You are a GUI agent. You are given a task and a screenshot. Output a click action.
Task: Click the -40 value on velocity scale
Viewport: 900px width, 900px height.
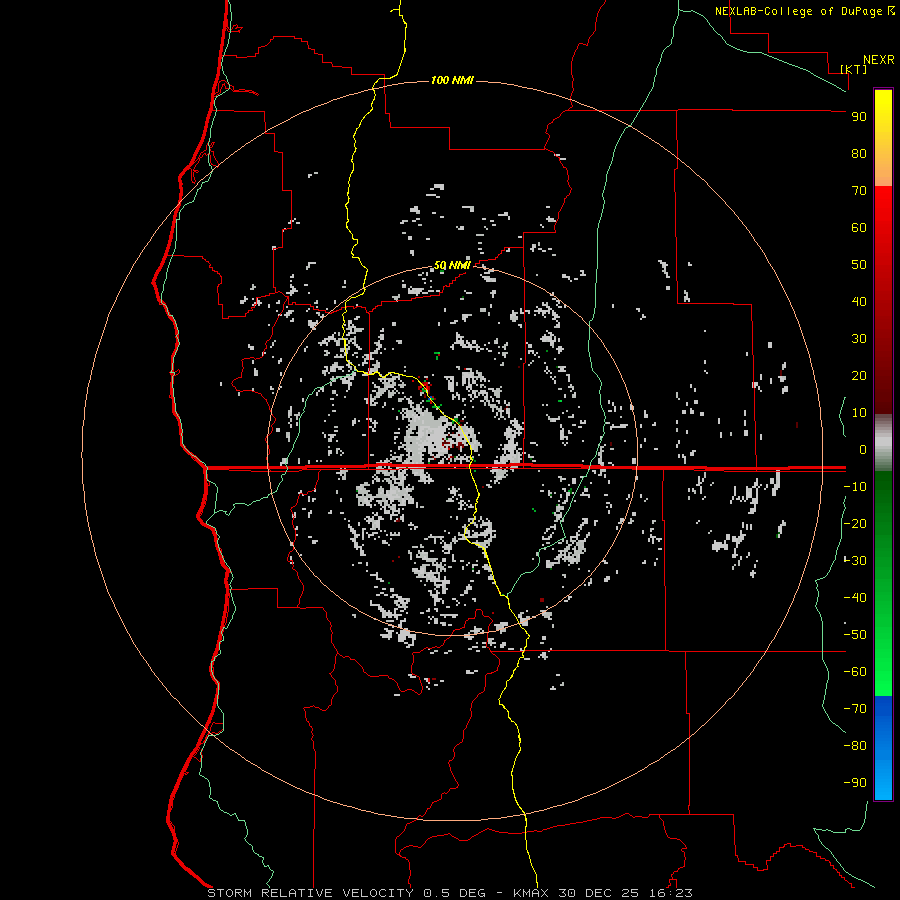pyautogui.click(x=855, y=598)
